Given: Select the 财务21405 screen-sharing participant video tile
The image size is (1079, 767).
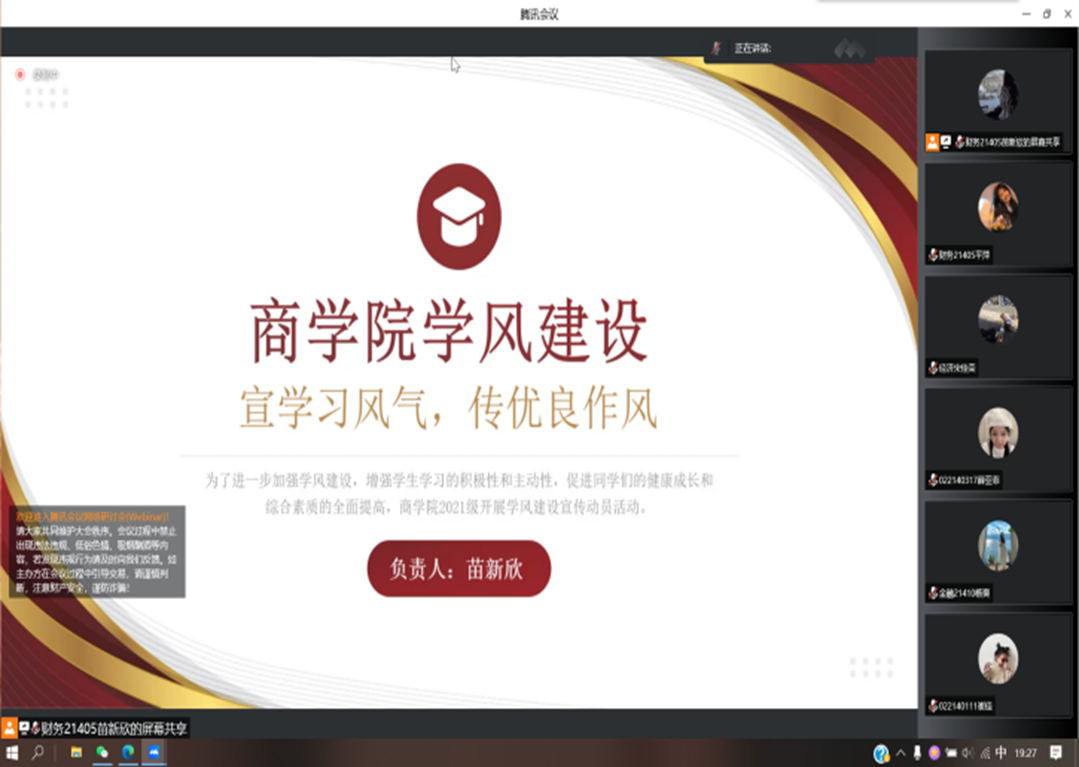Looking at the screenshot, I should click(997, 100).
